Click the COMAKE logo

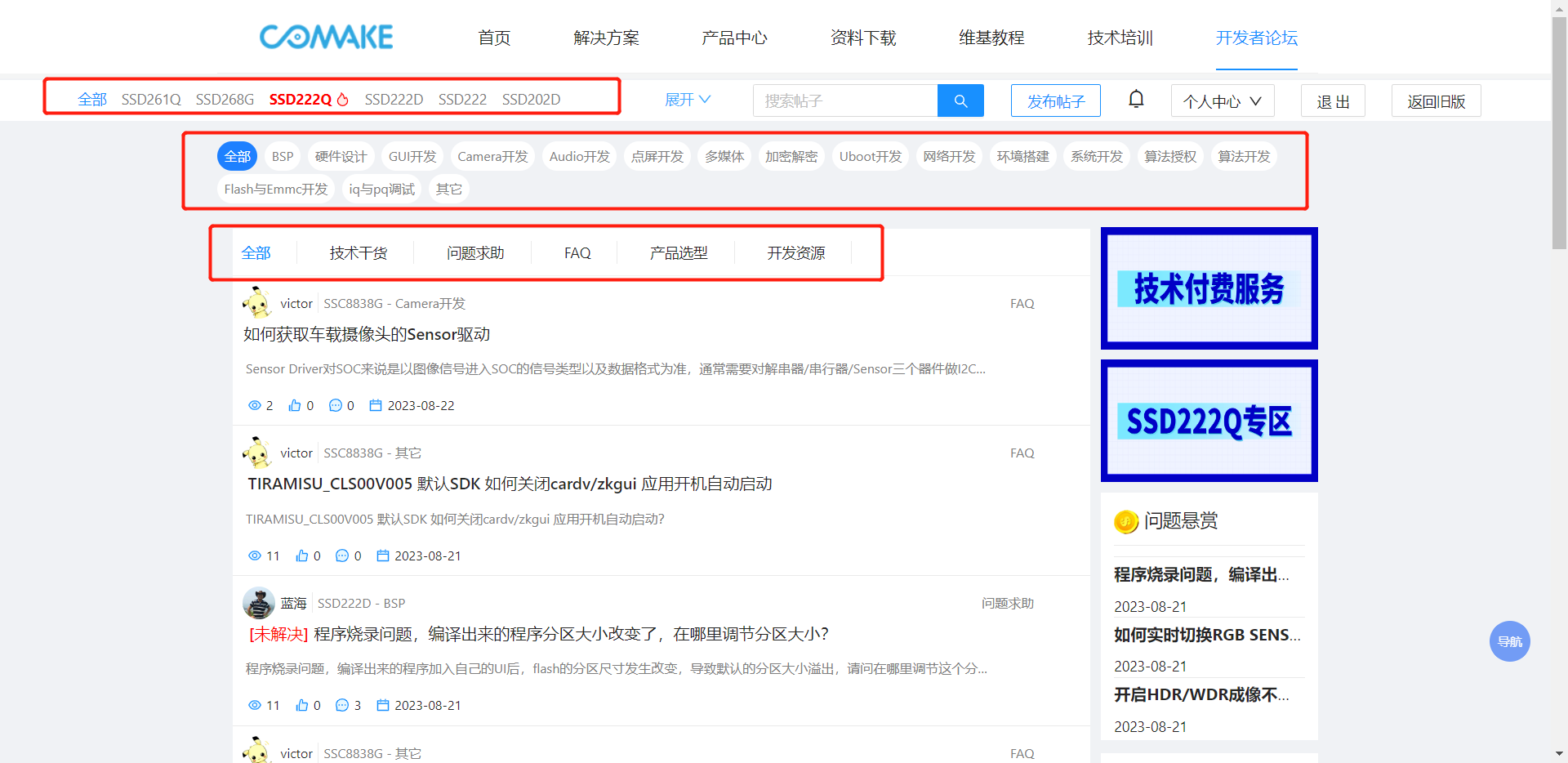(327, 37)
